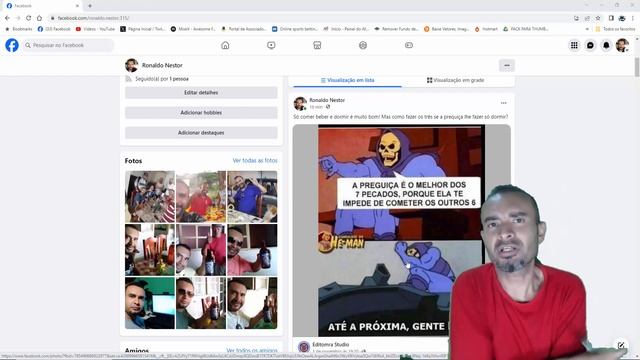Open the photo of the man in a blue shirt

tap(252, 197)
